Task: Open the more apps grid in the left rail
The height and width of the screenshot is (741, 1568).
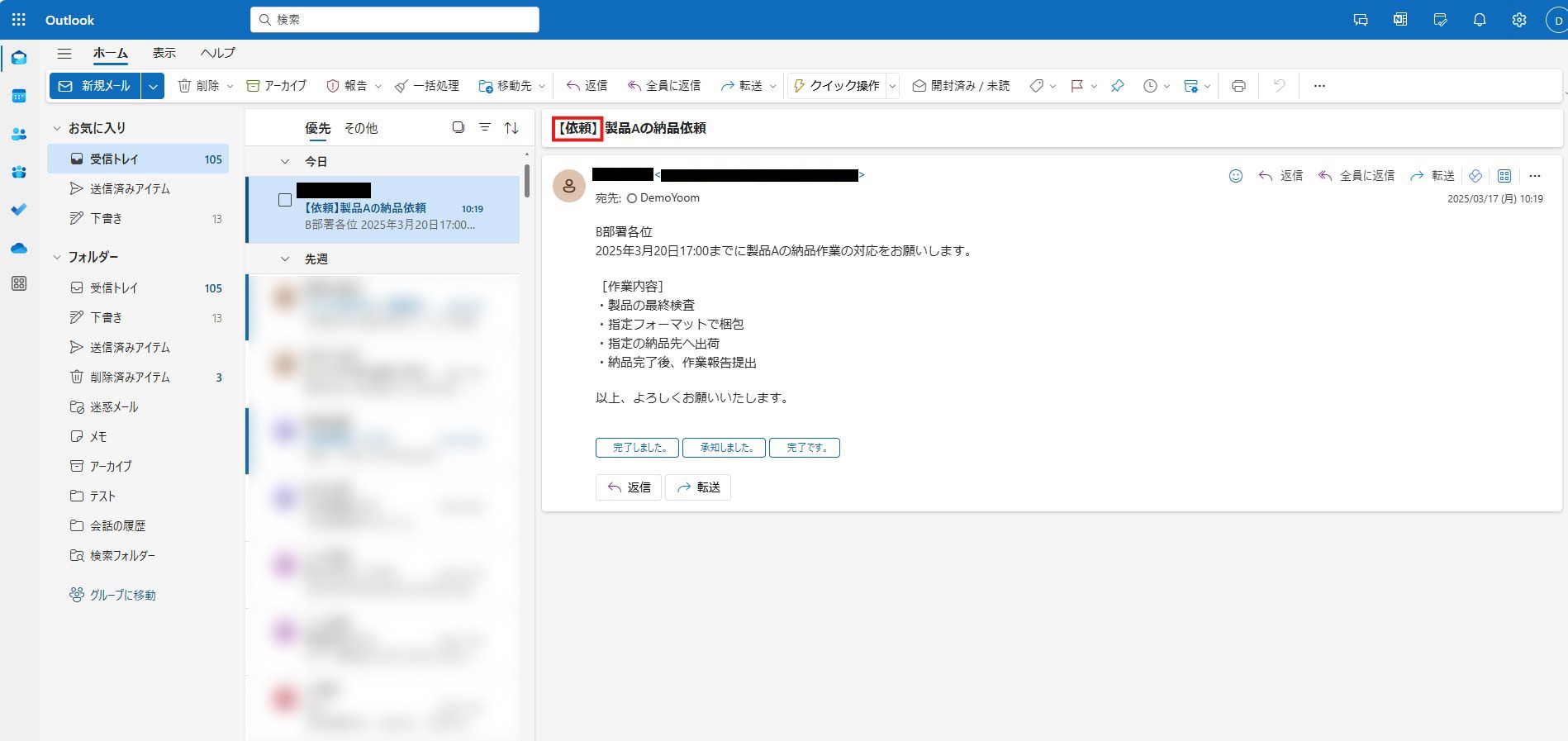Action: tap(19, 283)
